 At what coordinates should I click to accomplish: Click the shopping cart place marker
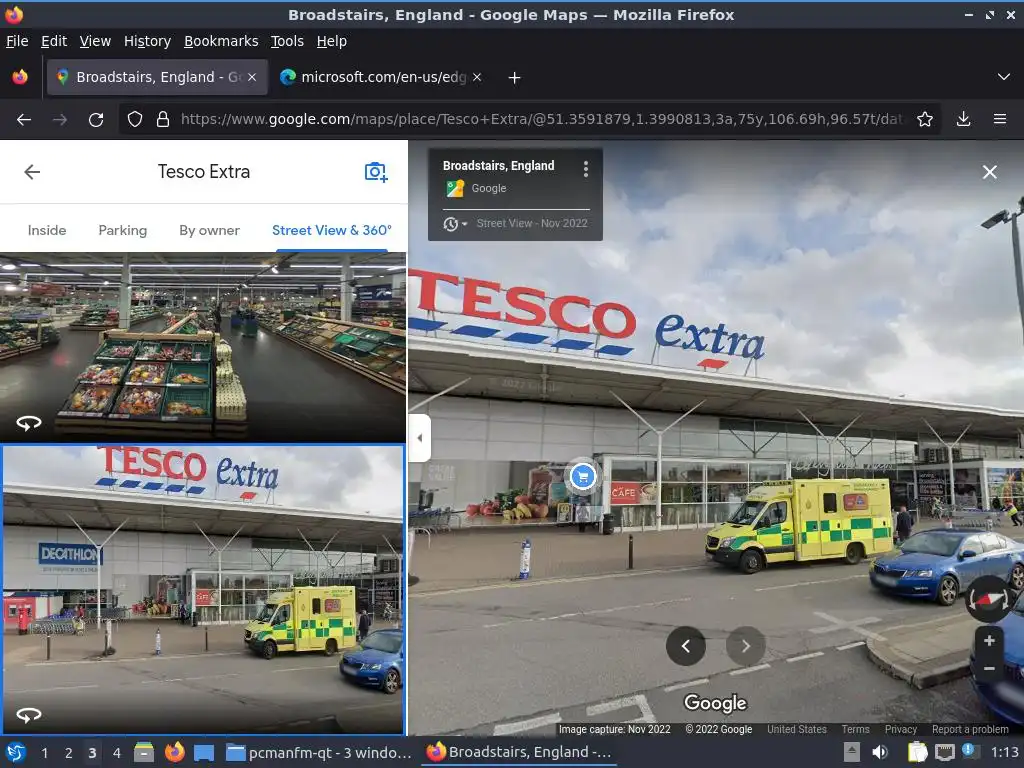pos(583,476)
